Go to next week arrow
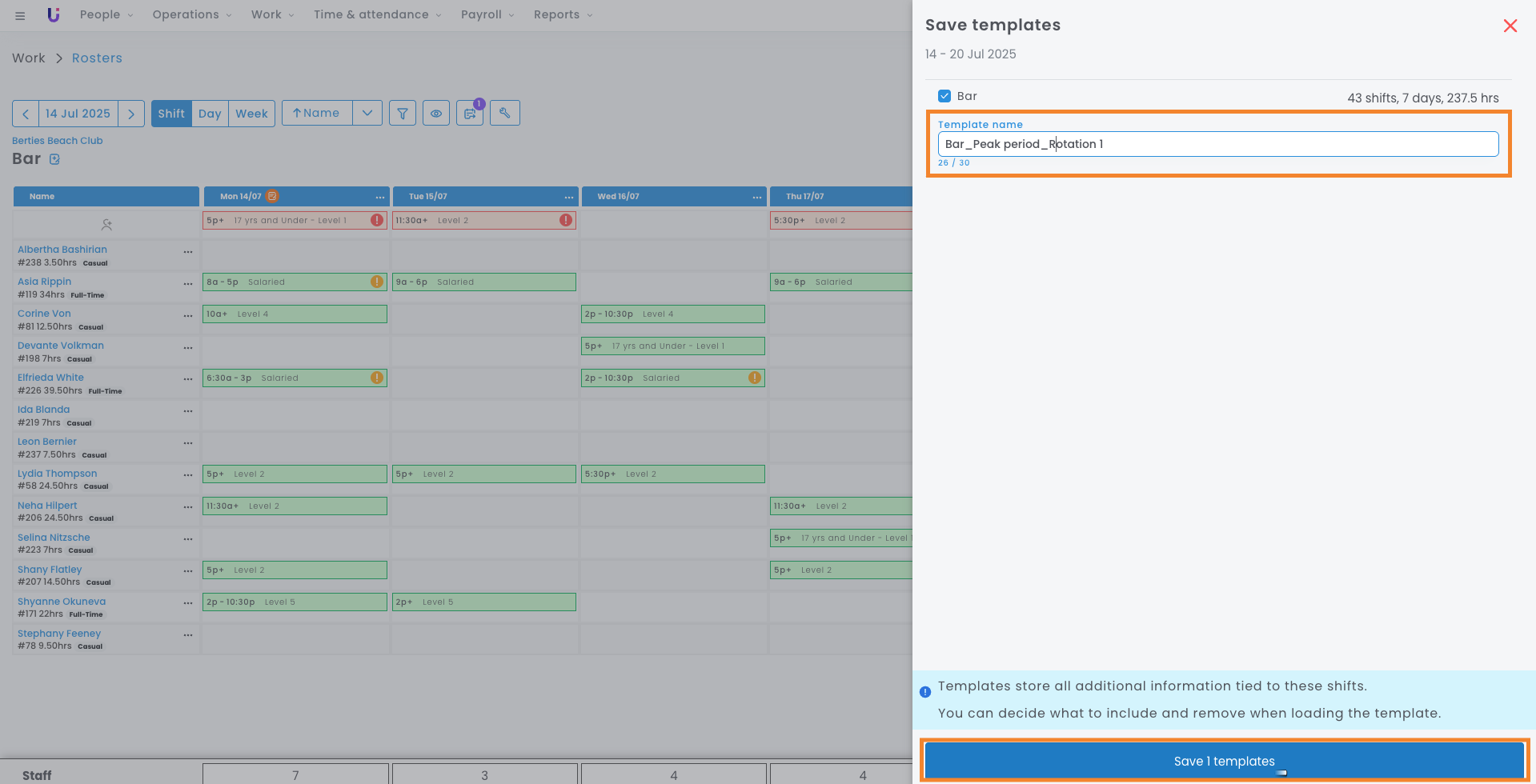 pyautogui.click(x=131, y=114)
